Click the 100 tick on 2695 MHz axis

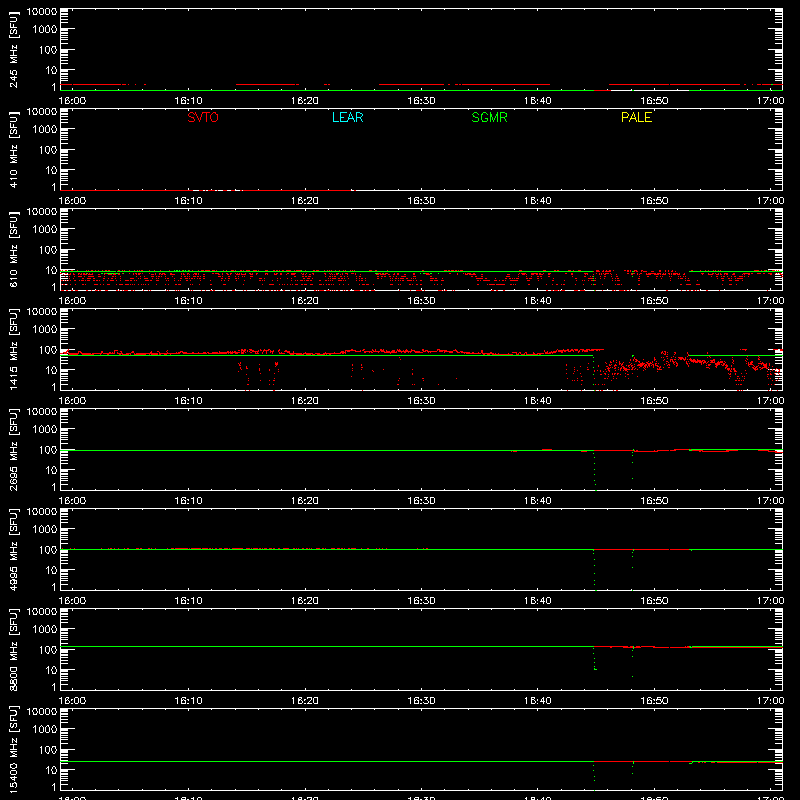(x=48, y=450)
